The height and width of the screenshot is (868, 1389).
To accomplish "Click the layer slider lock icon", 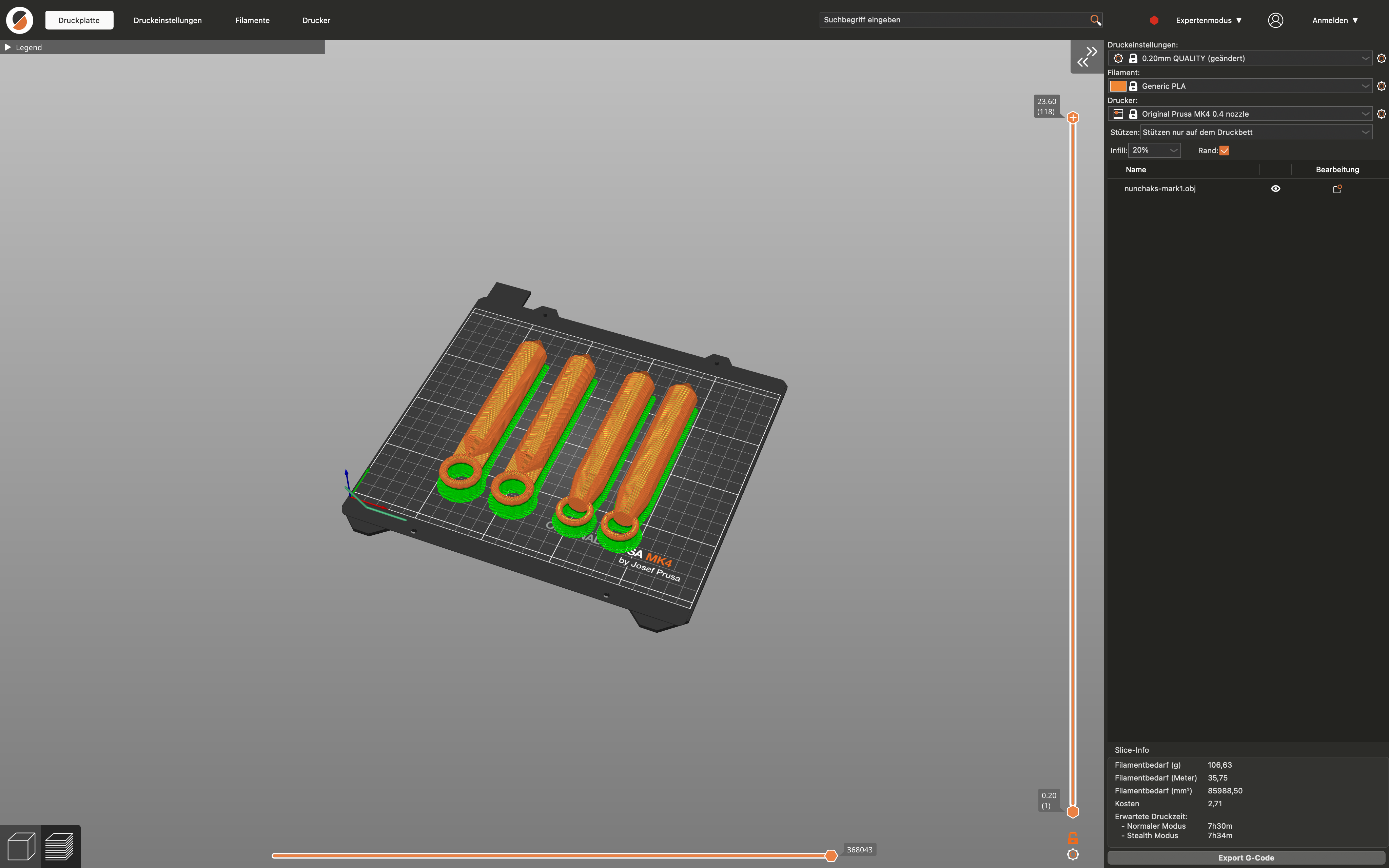I will [1073, 837].
